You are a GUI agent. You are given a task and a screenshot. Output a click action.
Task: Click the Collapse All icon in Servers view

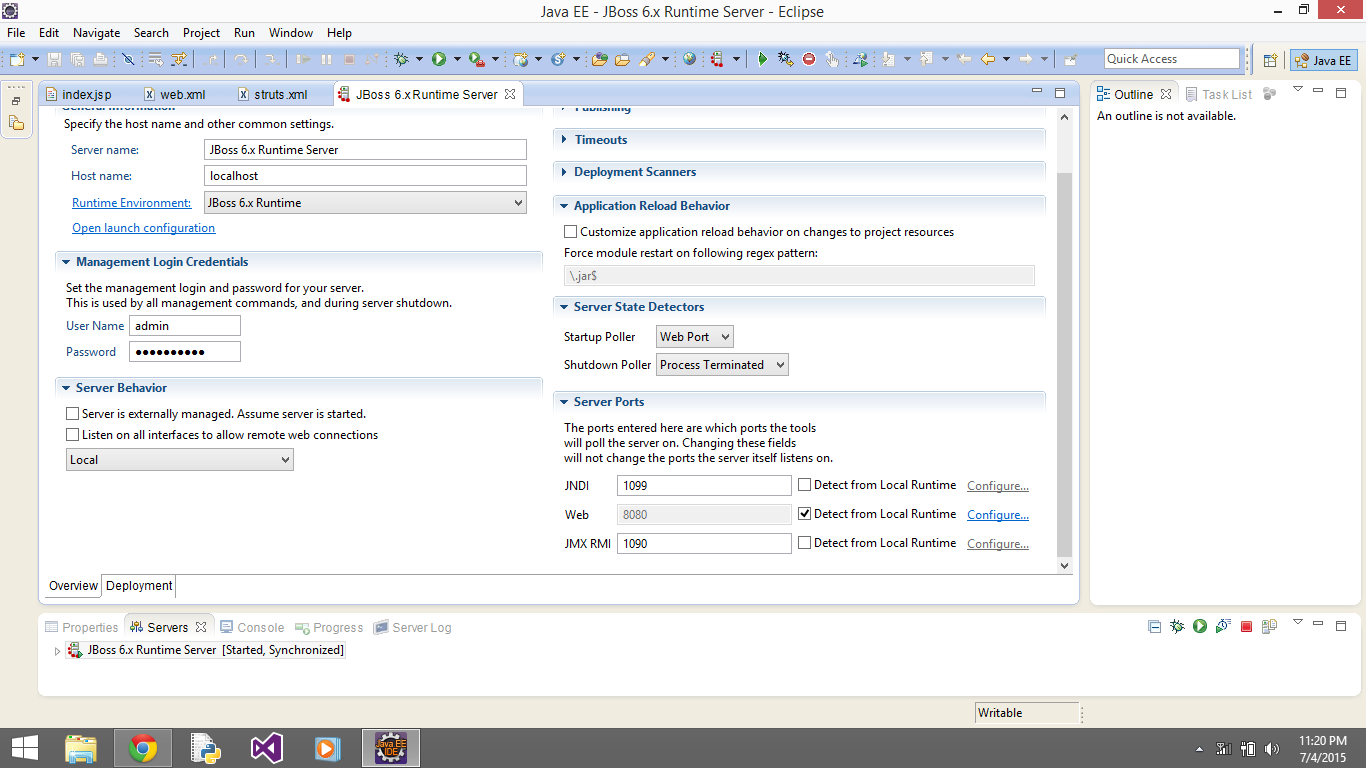[1154, 627]
